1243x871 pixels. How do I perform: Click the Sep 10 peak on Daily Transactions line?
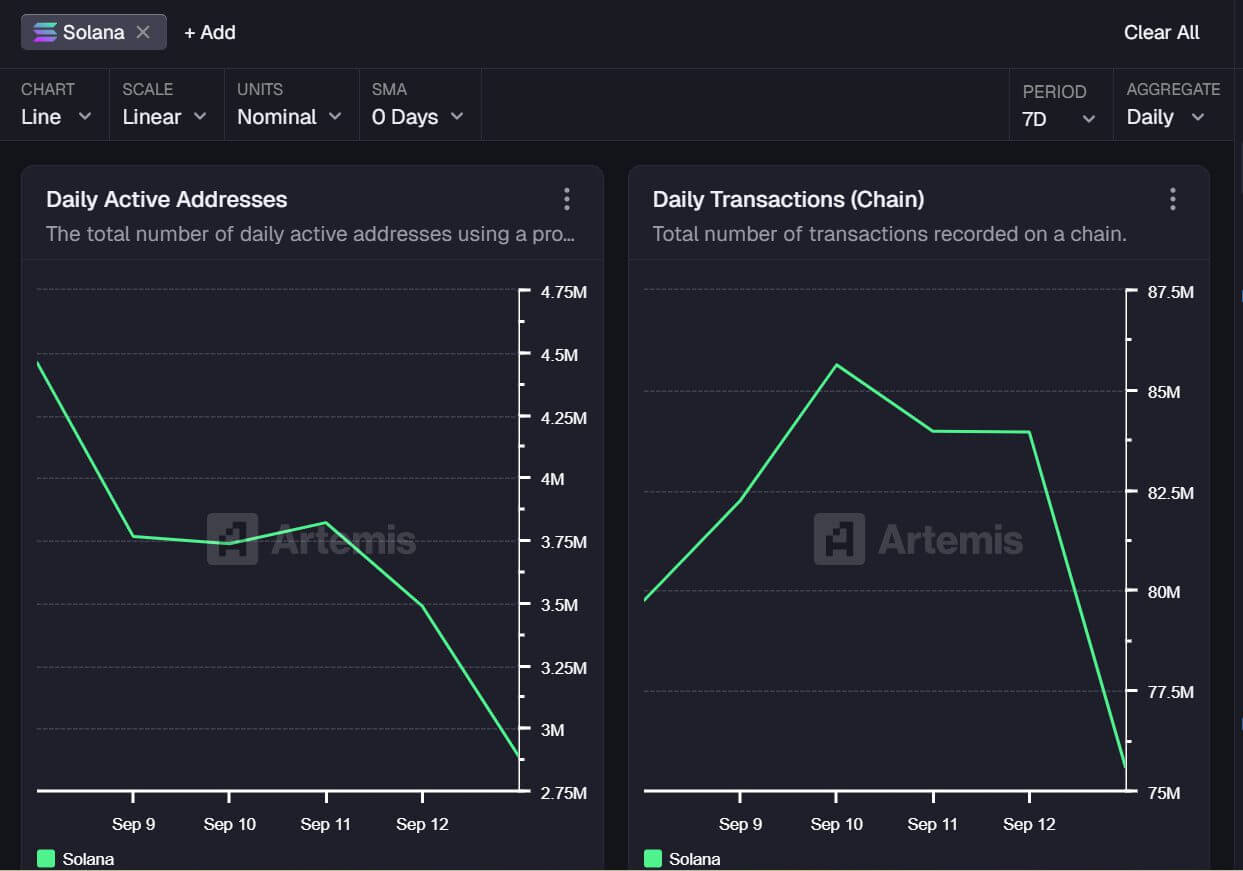click(836, 364)
